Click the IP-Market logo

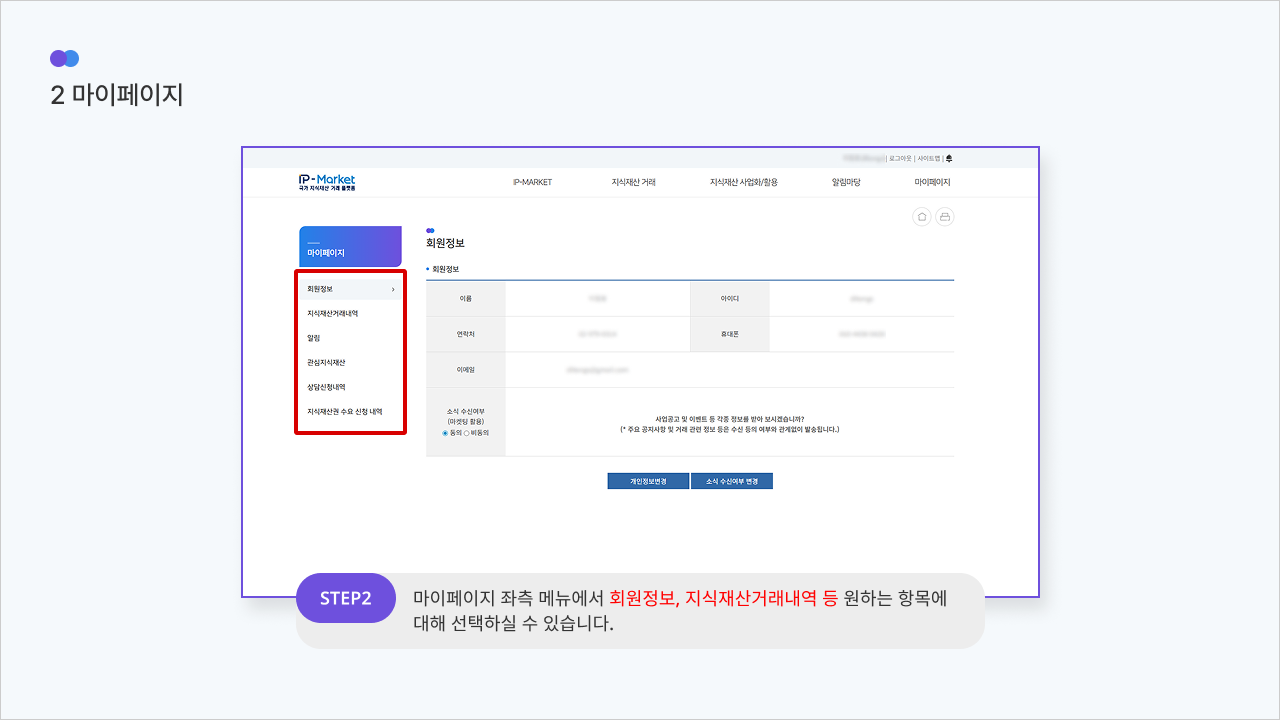point(327,182)
